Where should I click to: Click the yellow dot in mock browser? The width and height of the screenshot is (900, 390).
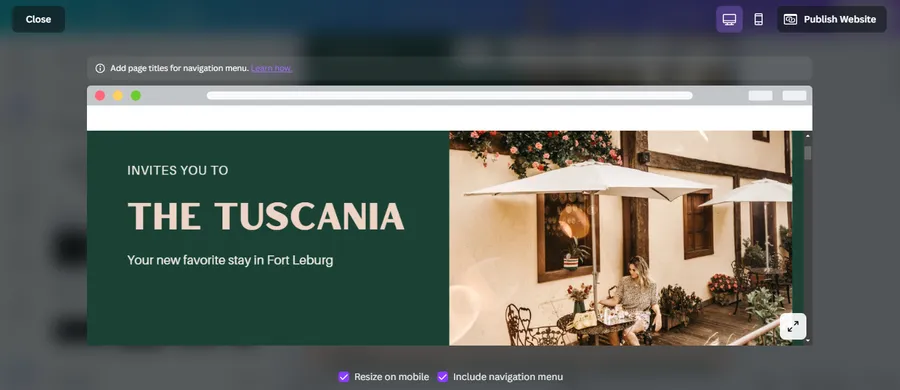(x=118, y=95)
